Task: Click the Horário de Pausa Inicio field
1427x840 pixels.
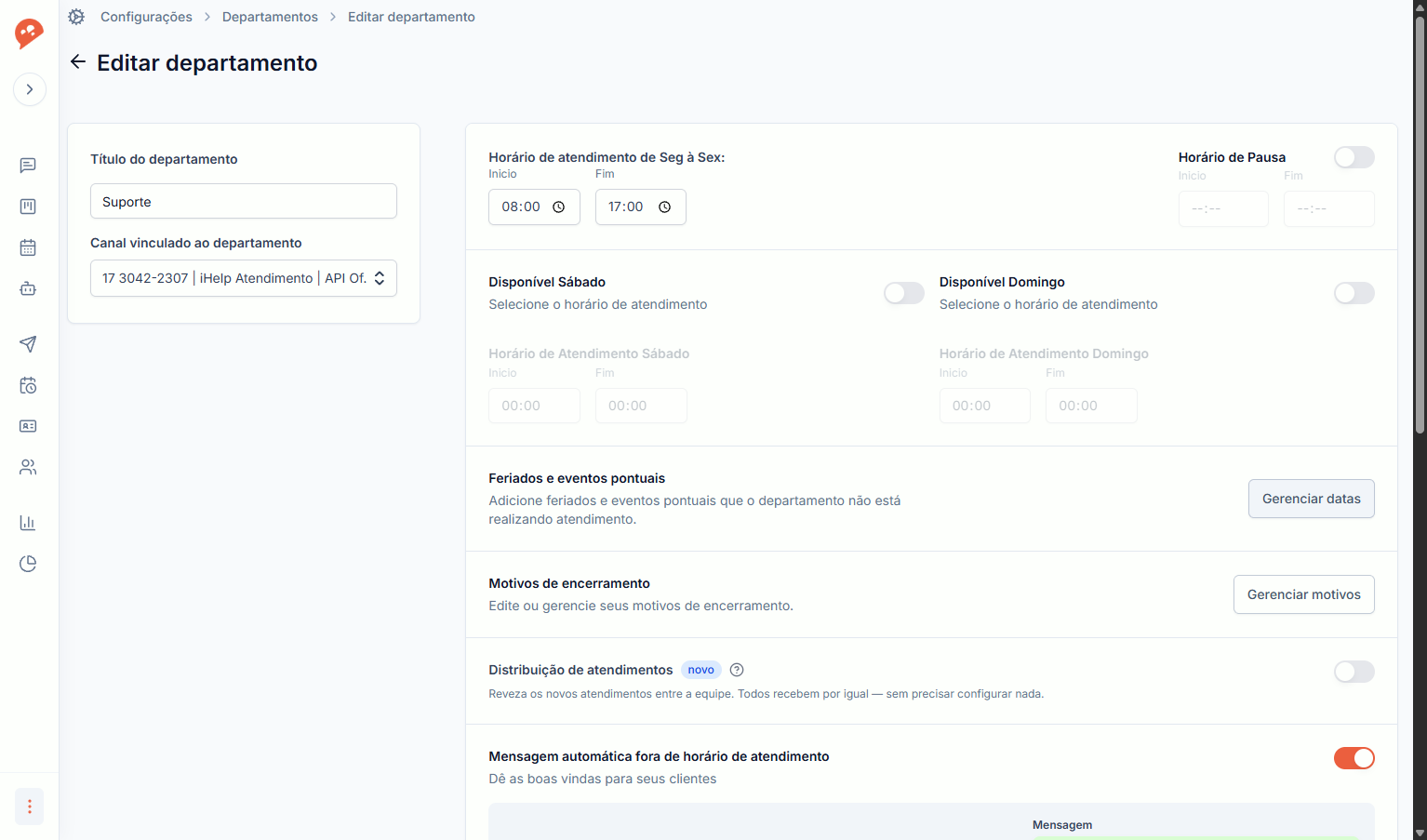Action: point(1223,209)
